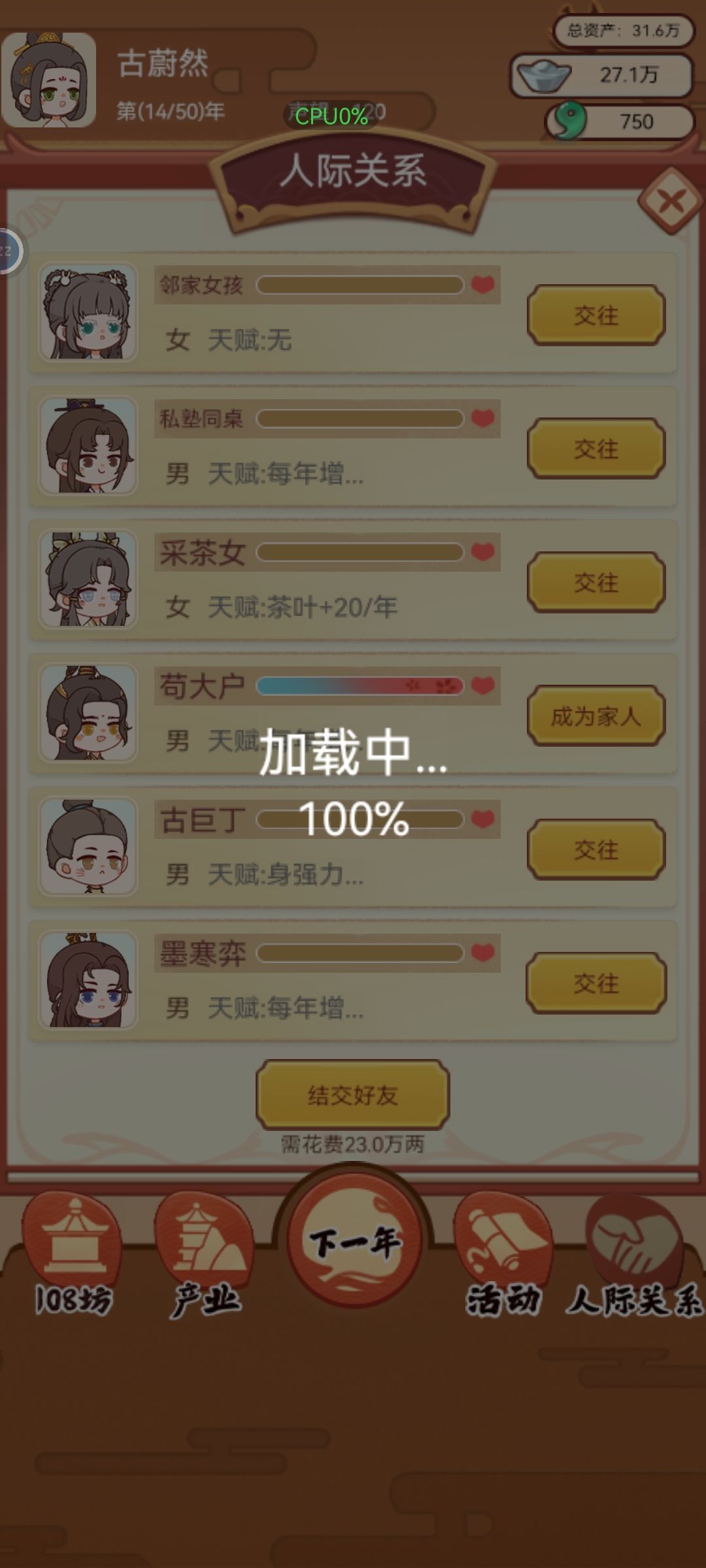Tap the green jade currency icon
Viewport: 706px width, 1568px height.
coord(568,121)
